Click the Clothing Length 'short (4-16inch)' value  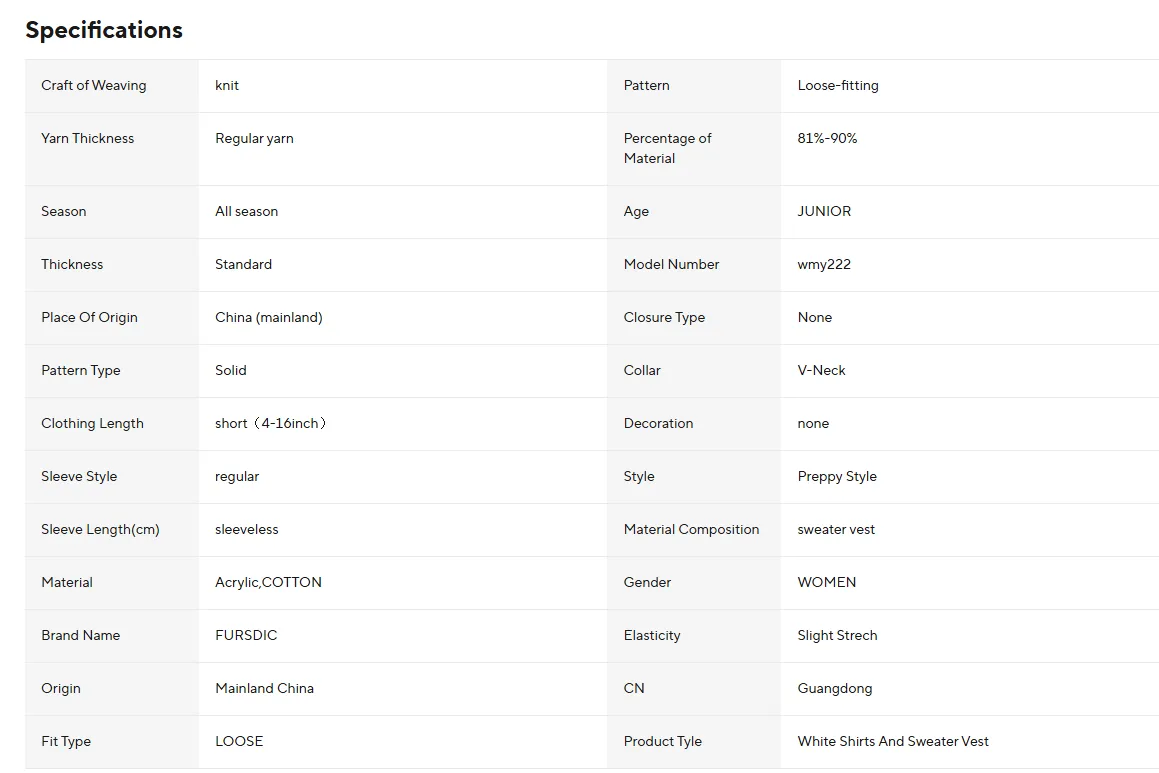click(271, 423)
